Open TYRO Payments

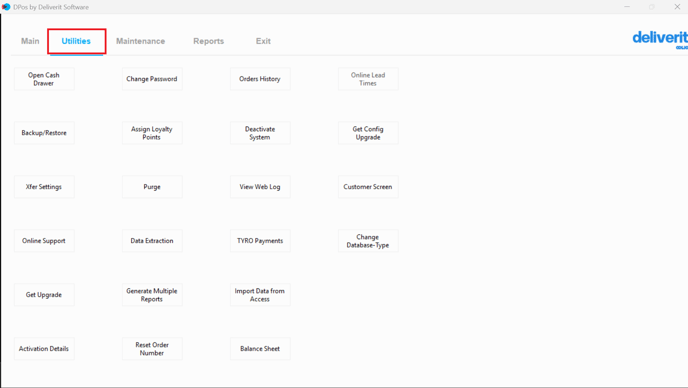260,241
